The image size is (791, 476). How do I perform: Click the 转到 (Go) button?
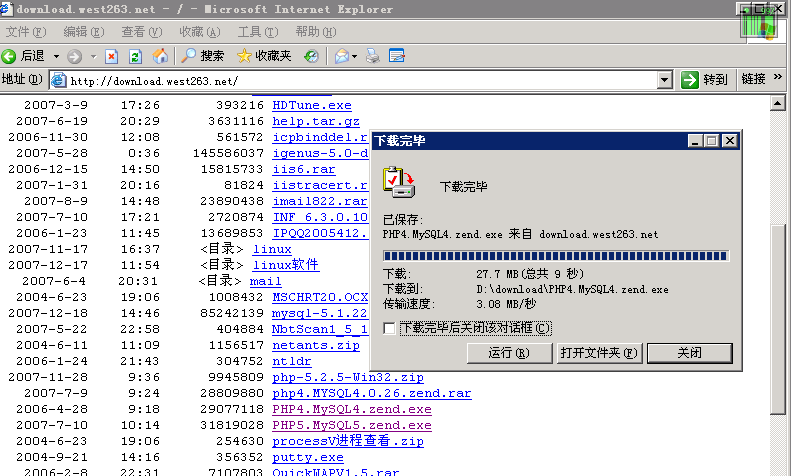(704, 80)
